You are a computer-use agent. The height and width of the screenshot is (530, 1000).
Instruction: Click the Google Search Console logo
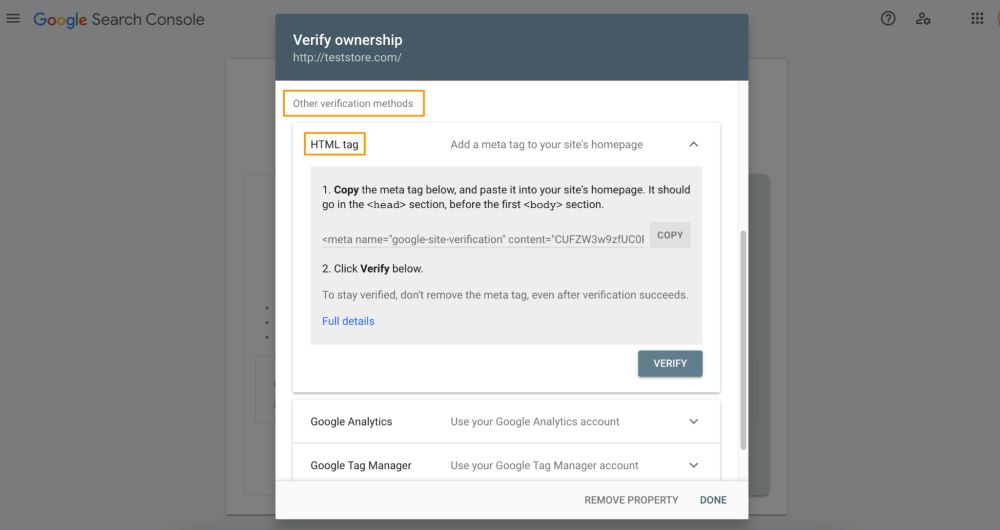tap(119, 19)
